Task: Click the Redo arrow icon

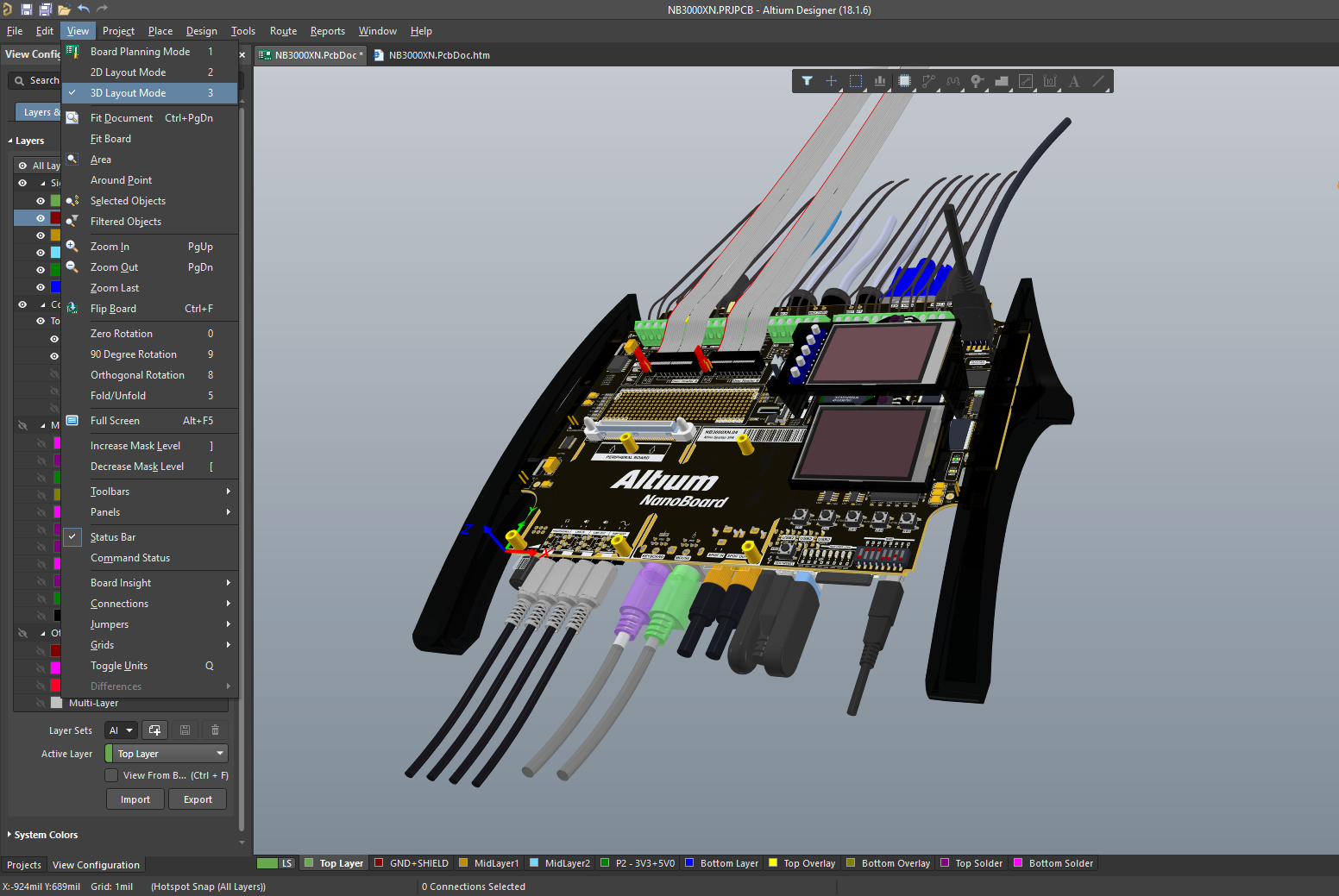Action: (x=103, y=9)
